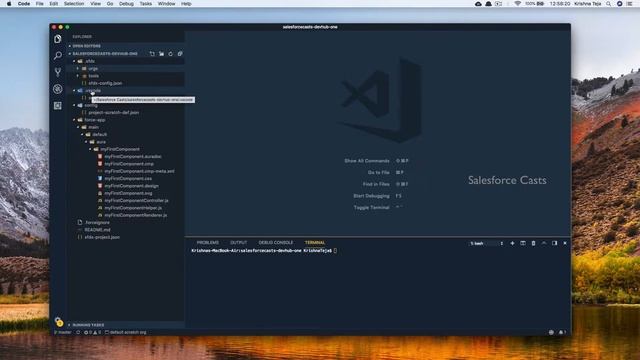This screenshot has height=360, width=640.
Task: Collapse all folders in Explorer
Action: coord(180,53)
